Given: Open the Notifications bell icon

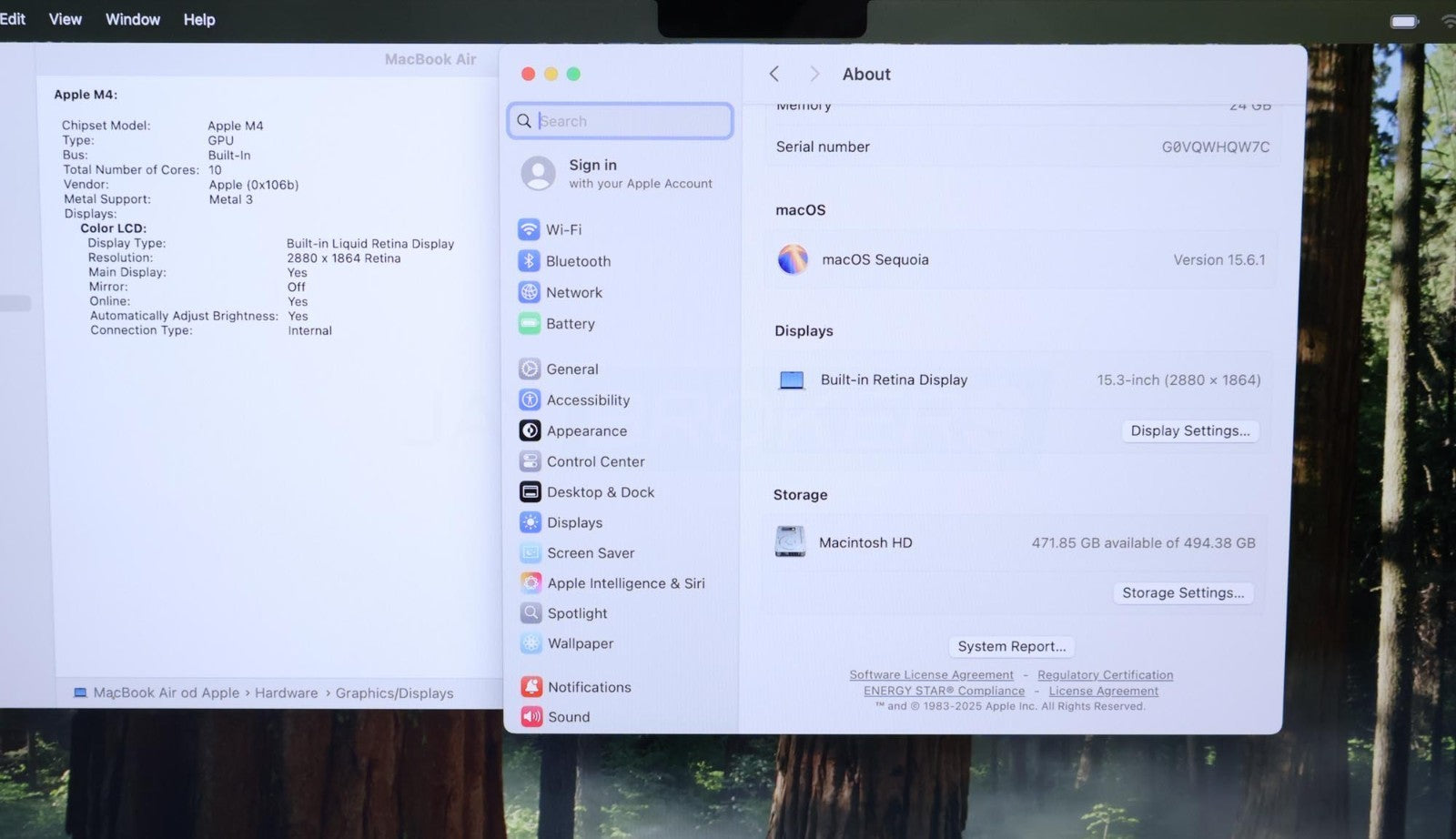Looking at the screenshot, I should point(531,687).
